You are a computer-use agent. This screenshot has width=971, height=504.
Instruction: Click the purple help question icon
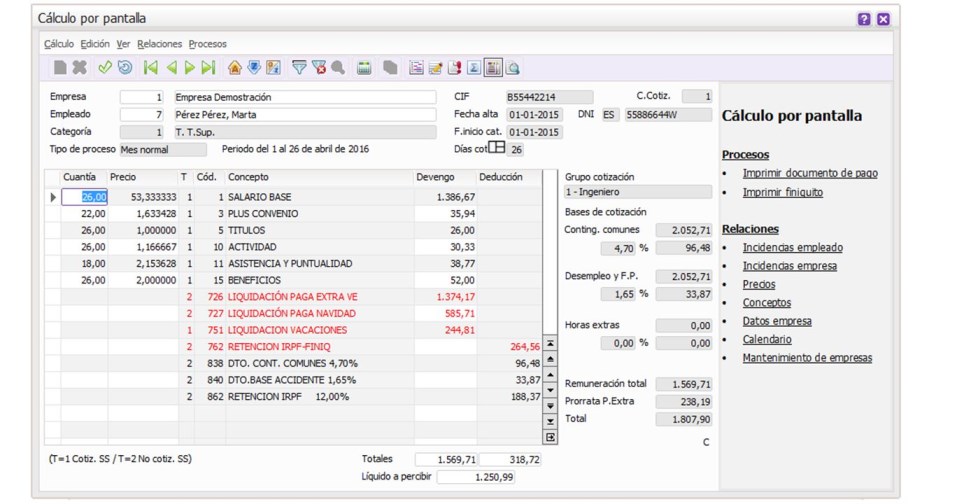click(864, 19)
